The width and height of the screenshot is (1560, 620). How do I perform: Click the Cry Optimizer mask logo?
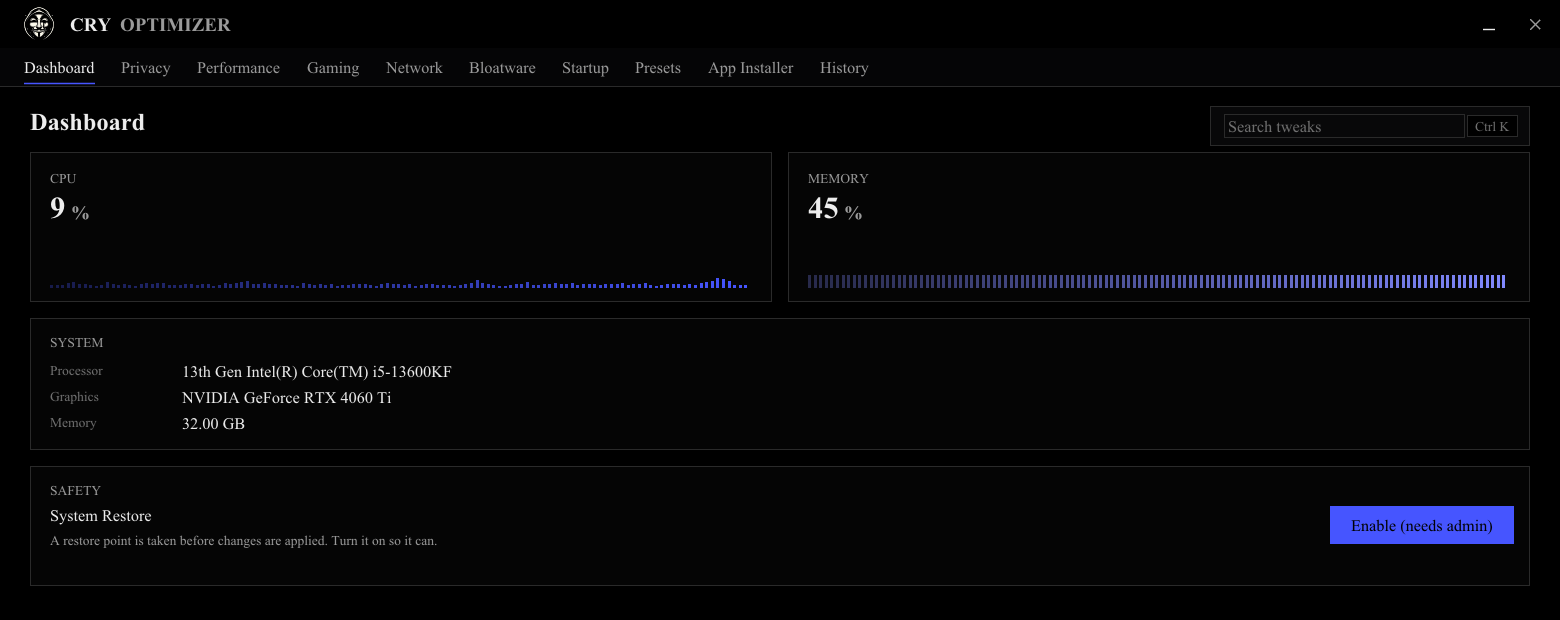pyautogui.click(x=39, y=24)
